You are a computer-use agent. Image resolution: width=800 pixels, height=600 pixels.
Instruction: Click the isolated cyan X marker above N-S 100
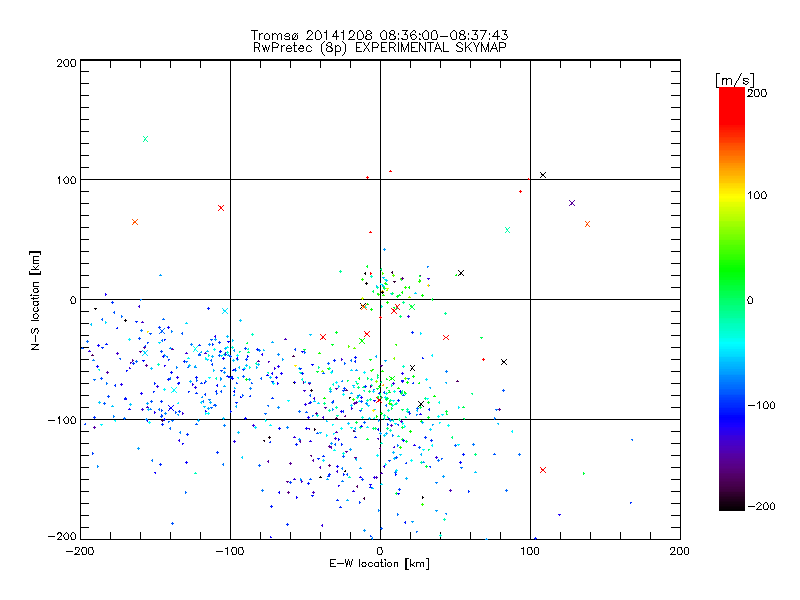coord(145,139)
